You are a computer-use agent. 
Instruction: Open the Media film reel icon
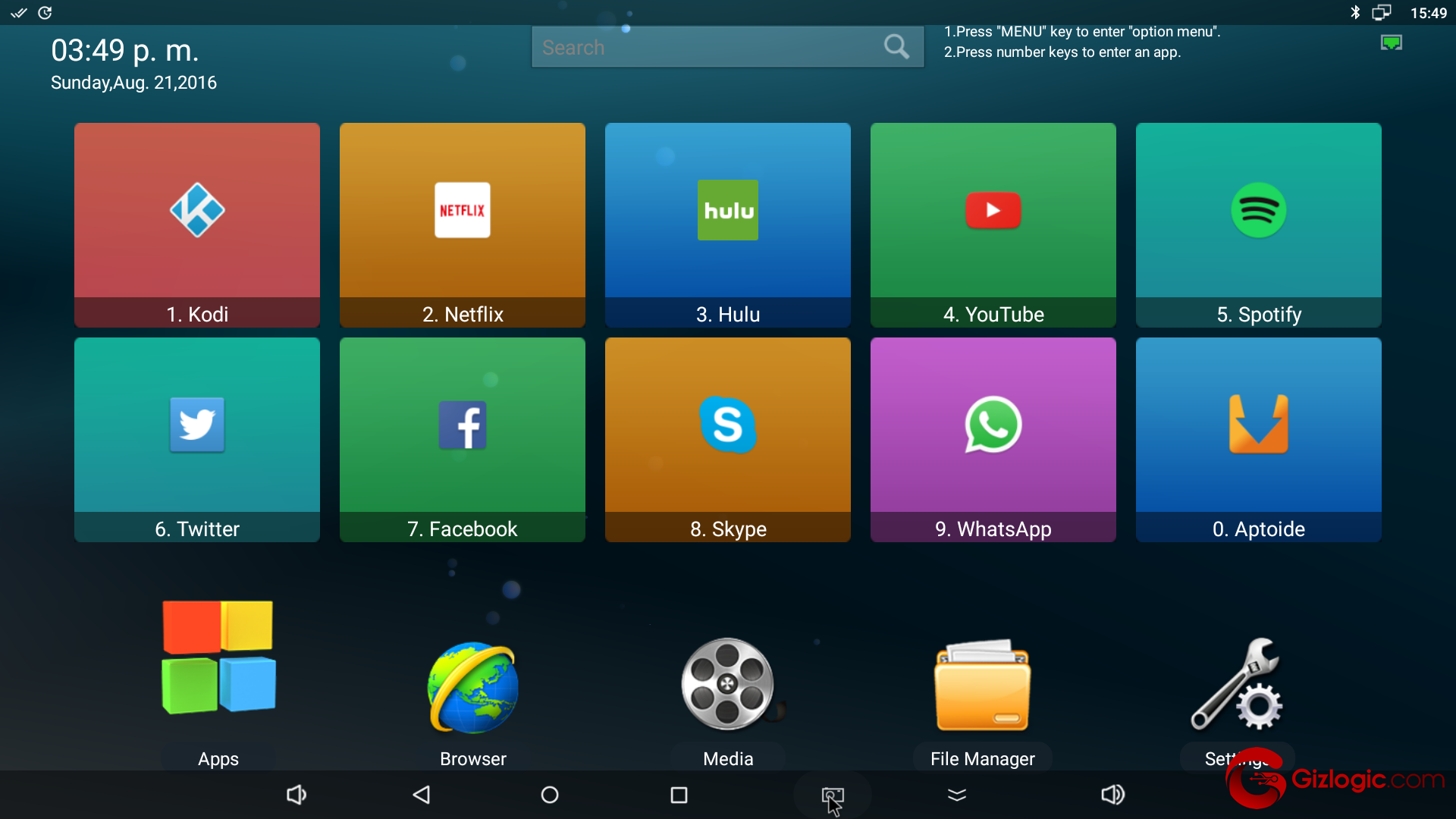(x=728, y=684)
